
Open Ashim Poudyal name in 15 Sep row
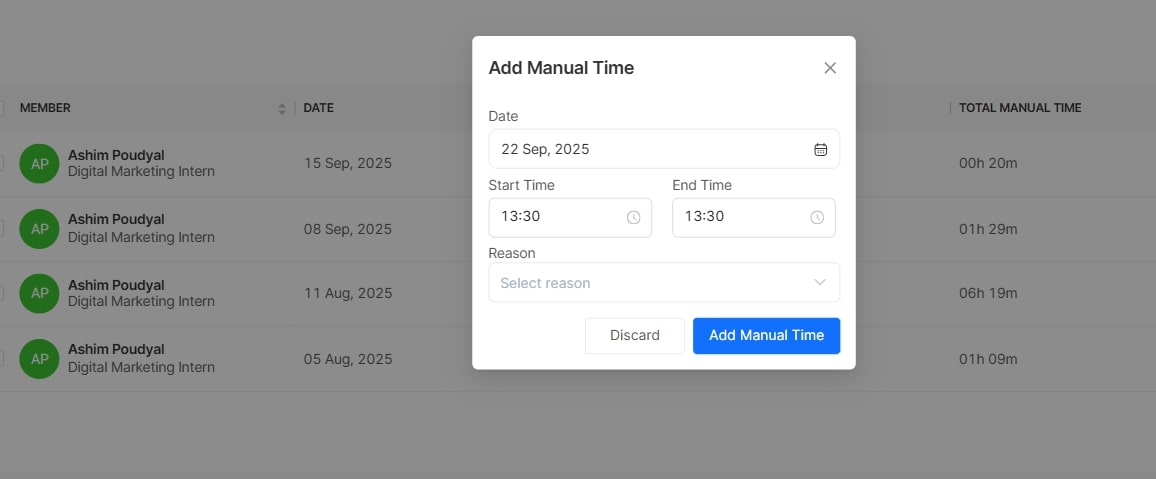116,155
